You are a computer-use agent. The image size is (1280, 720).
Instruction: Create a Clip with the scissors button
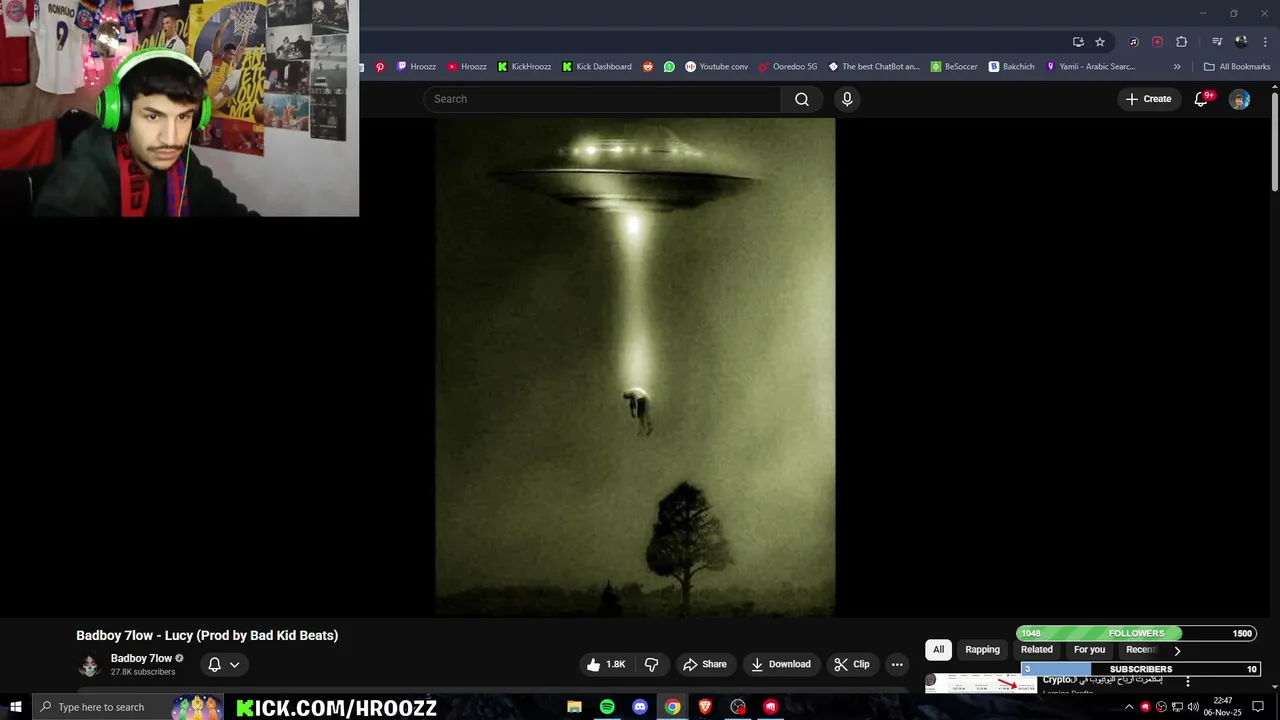[852, 664]
